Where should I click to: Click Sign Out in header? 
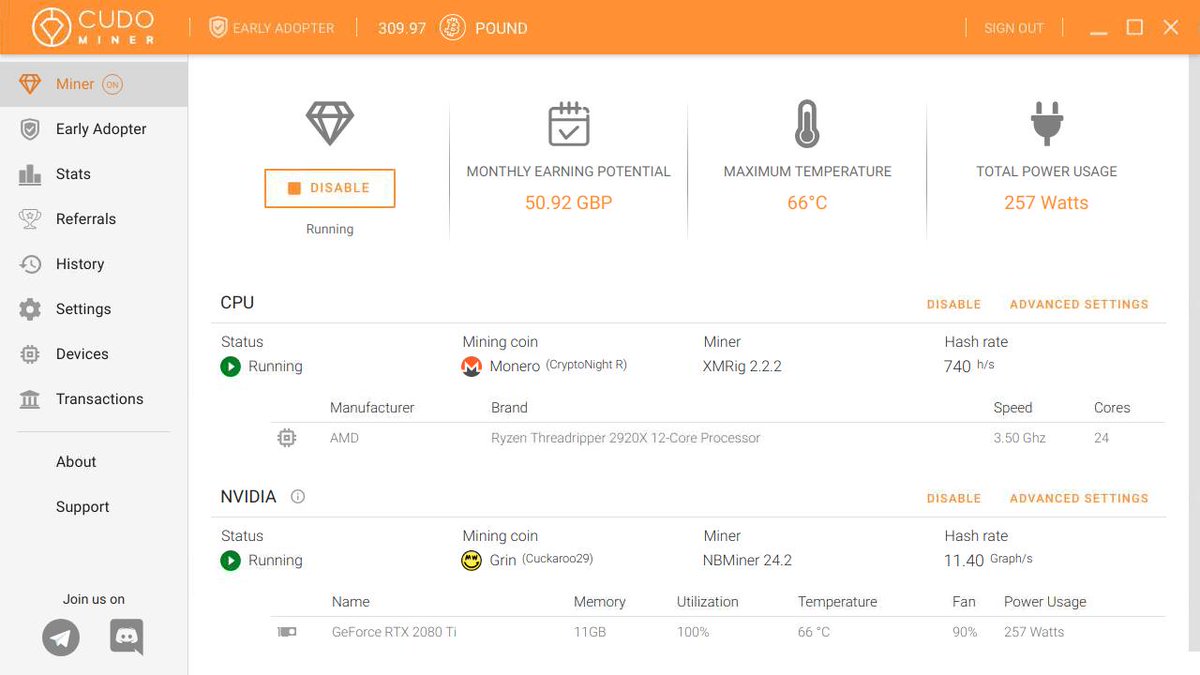1014,28
